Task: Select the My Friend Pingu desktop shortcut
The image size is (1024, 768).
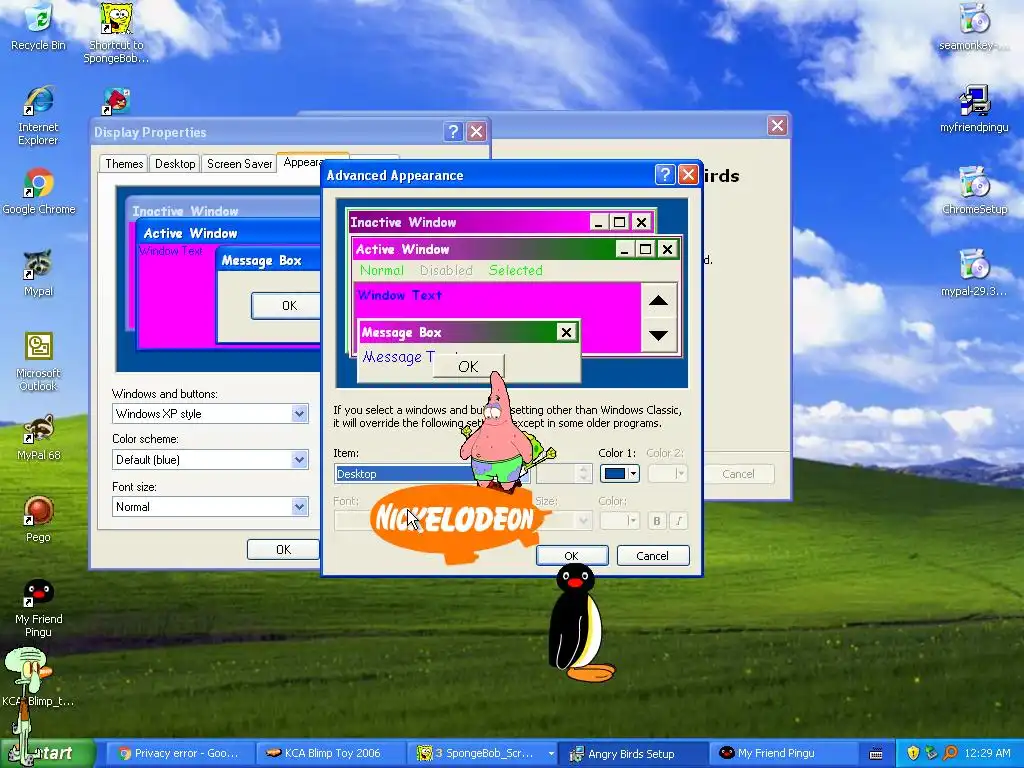Action: [39, 608]
